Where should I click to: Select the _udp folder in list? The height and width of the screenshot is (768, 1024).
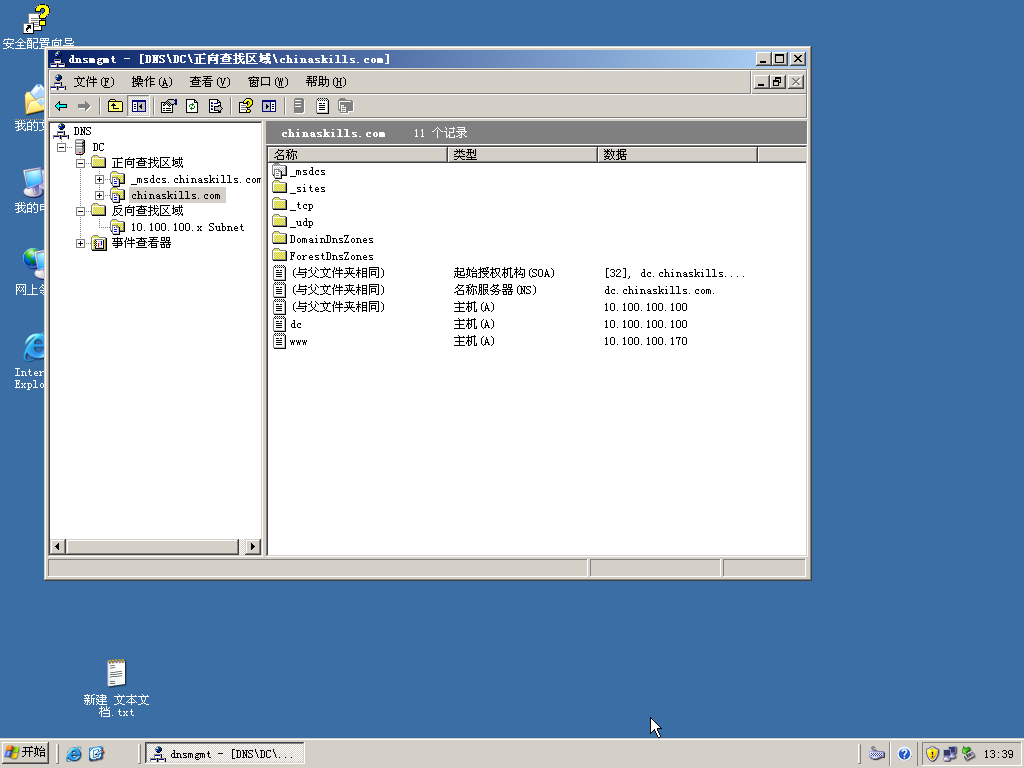[x=302, y=223]
